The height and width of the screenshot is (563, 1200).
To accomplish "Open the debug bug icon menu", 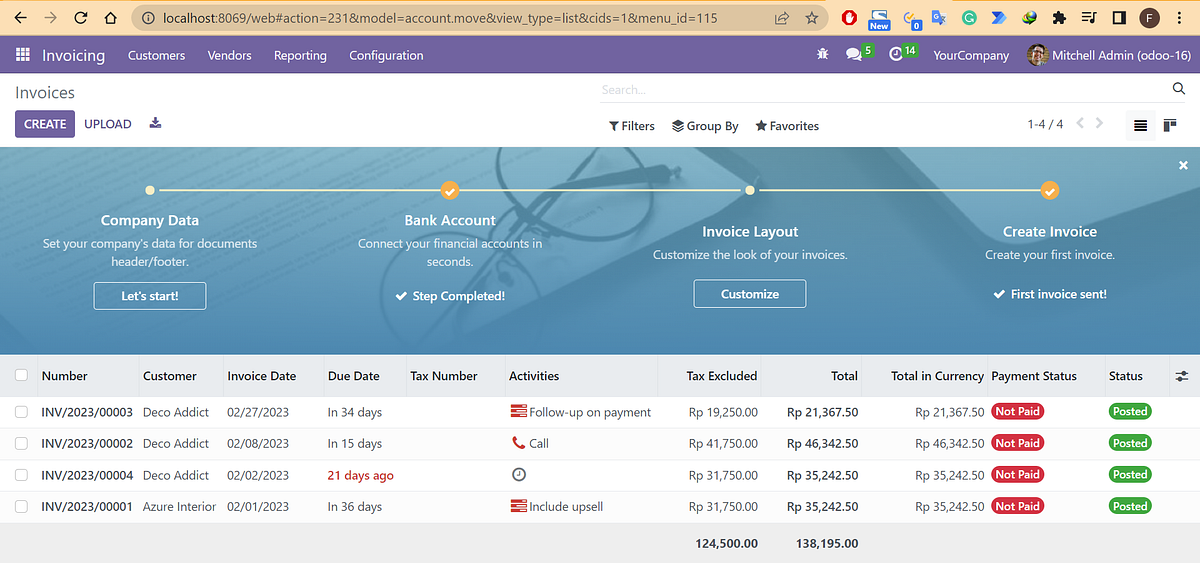I will (x=823, y=55).
